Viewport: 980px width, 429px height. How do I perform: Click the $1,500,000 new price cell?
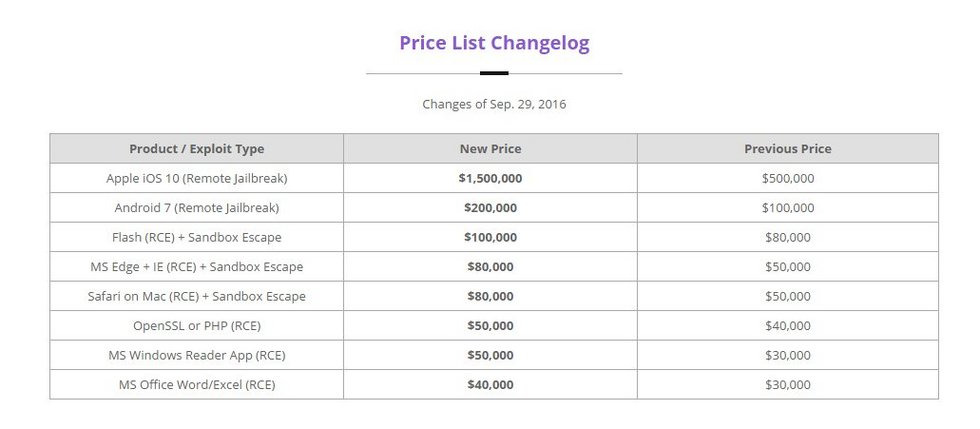pos(490,178)
